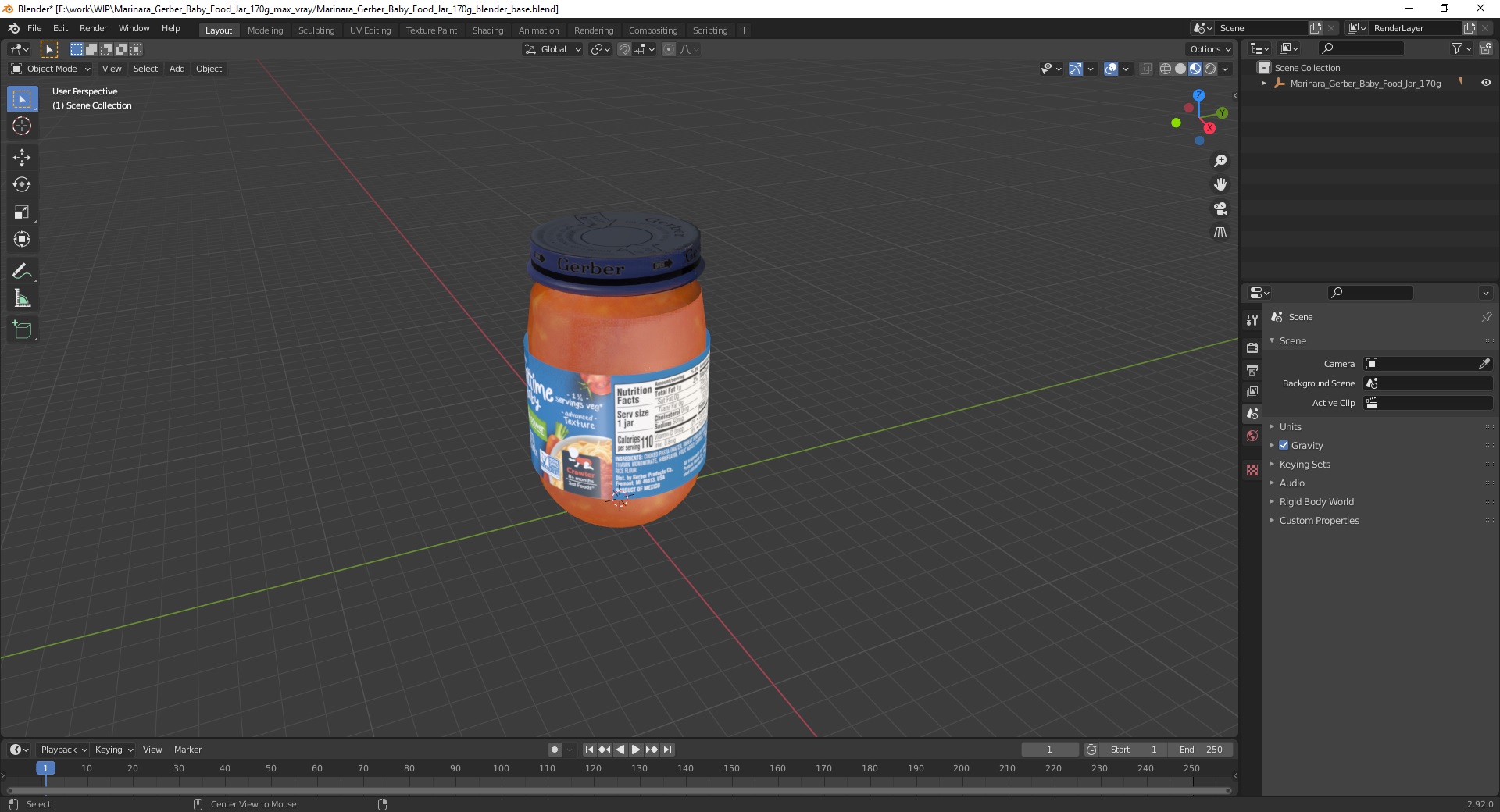
Task: Click the Start frame field
Action: (1134, 750)
